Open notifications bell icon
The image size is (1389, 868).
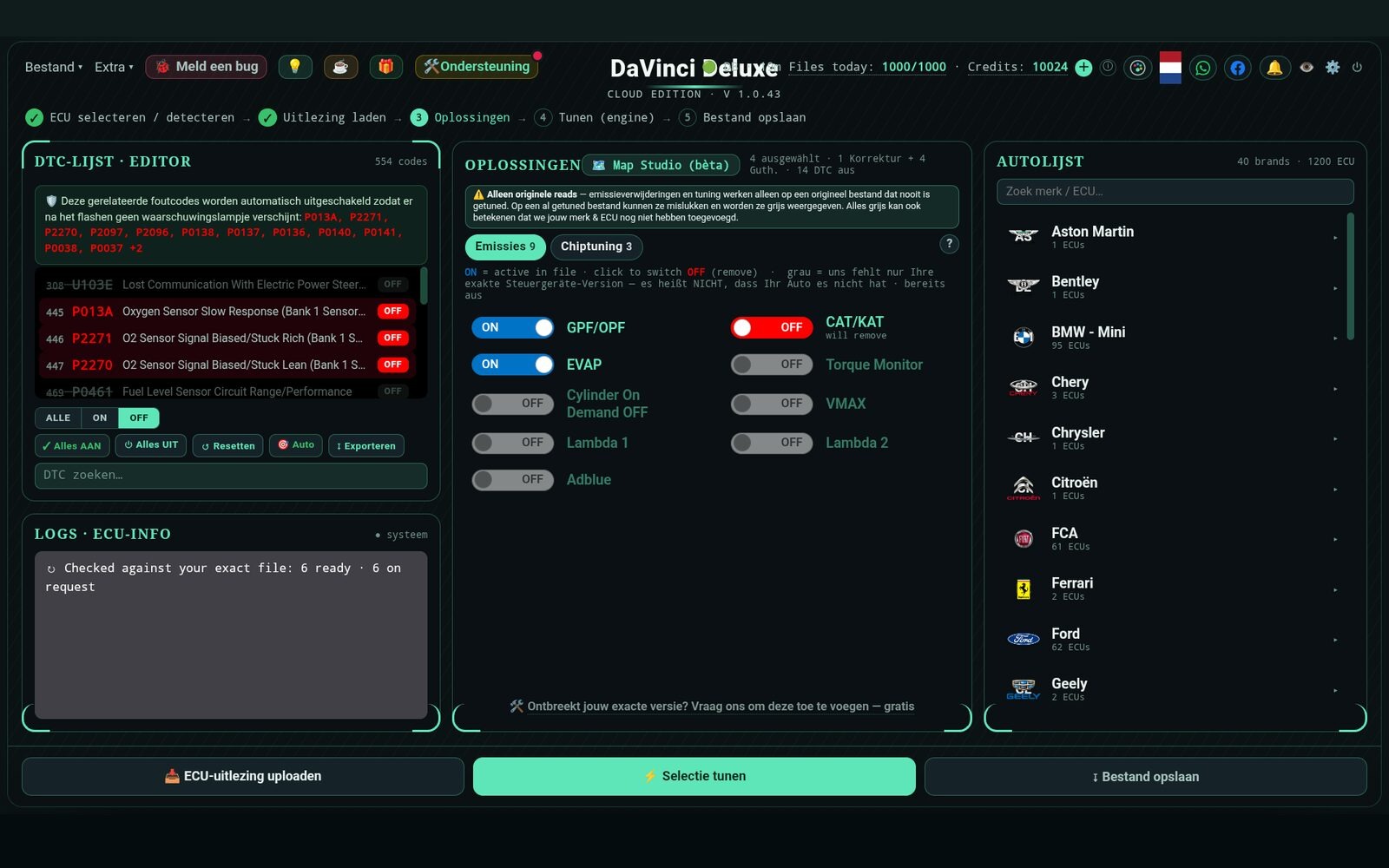point(1274,68)
